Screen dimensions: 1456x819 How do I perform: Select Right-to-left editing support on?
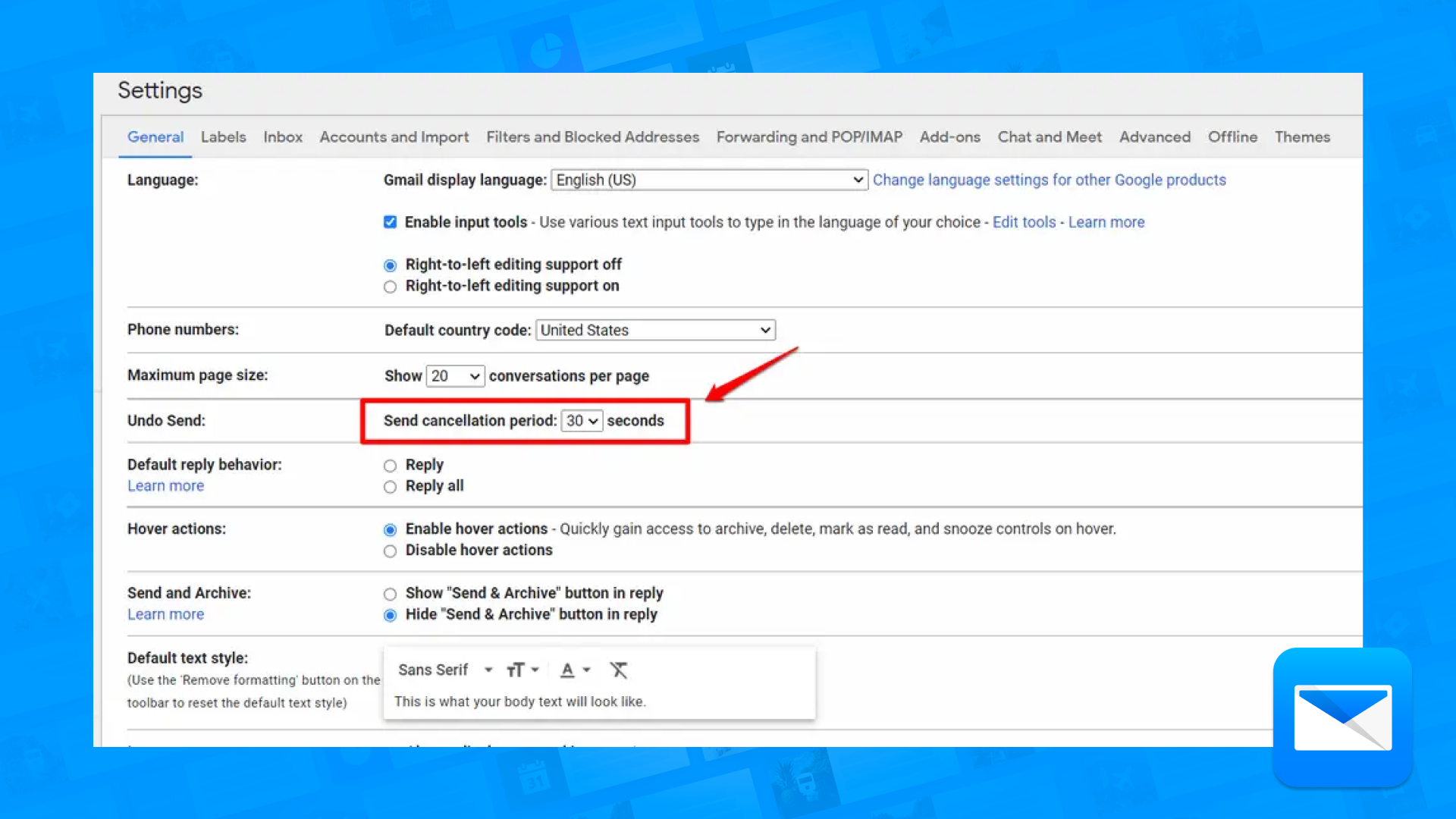(390, 287)
